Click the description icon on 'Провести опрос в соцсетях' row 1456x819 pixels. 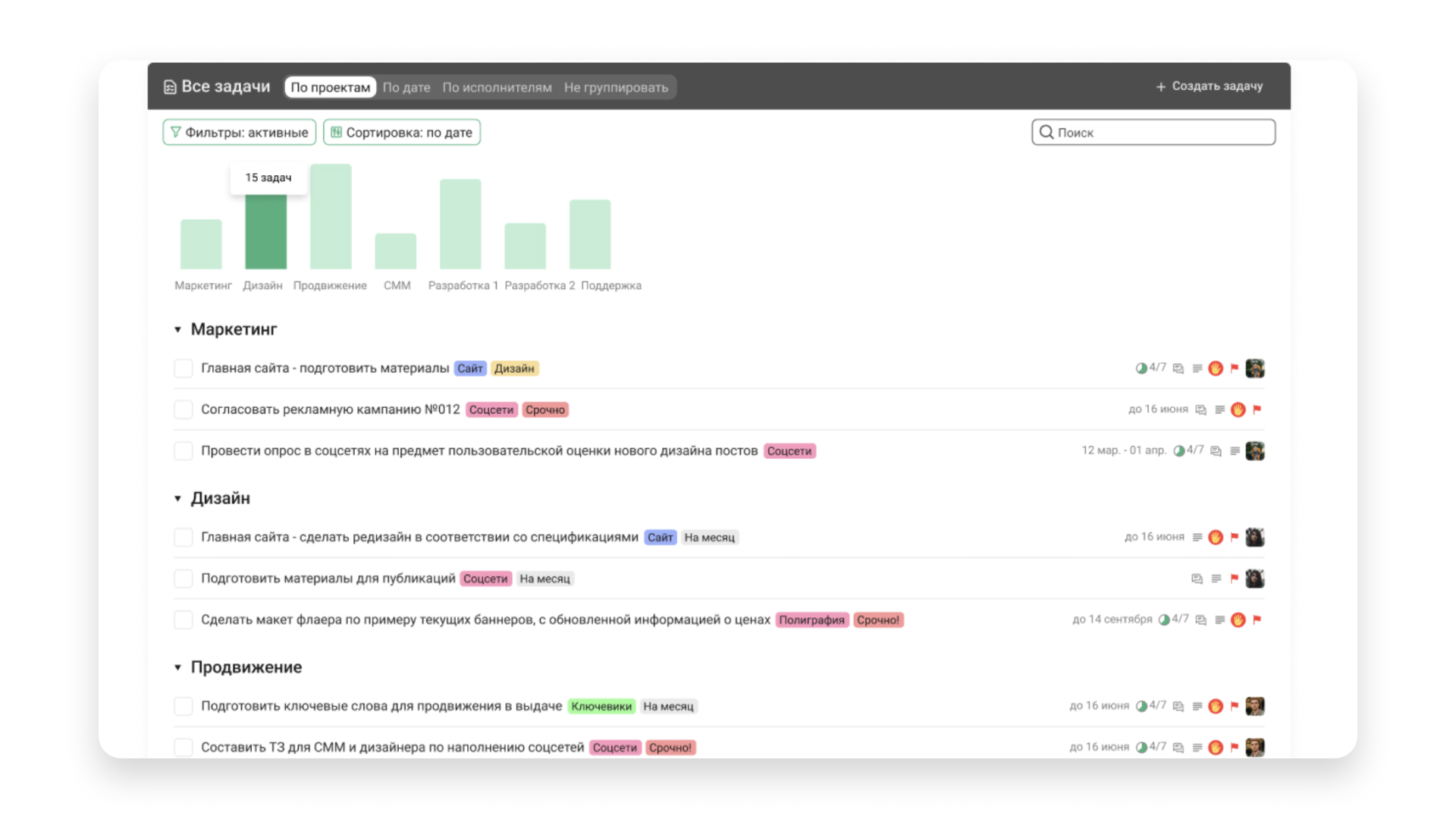(1235, 451)
